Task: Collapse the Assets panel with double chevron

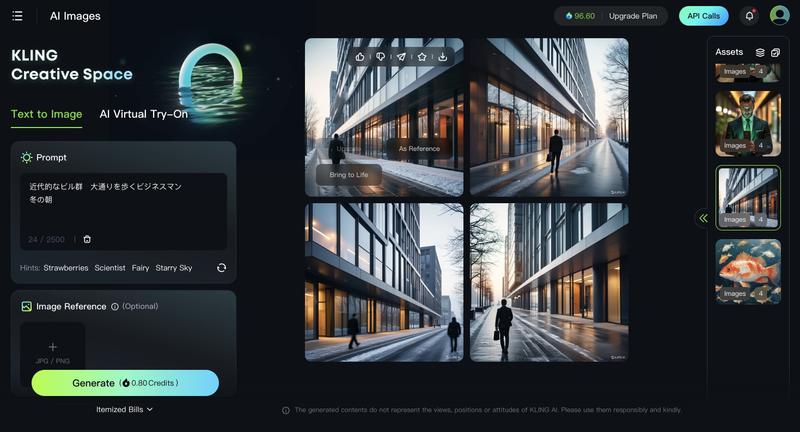Action: (x=704, y=218)
